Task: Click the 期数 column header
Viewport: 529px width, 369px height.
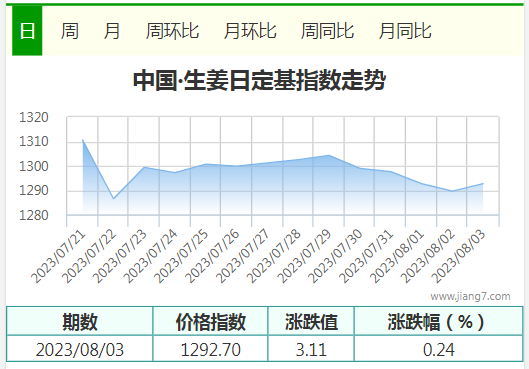Action: coord(80,321)
